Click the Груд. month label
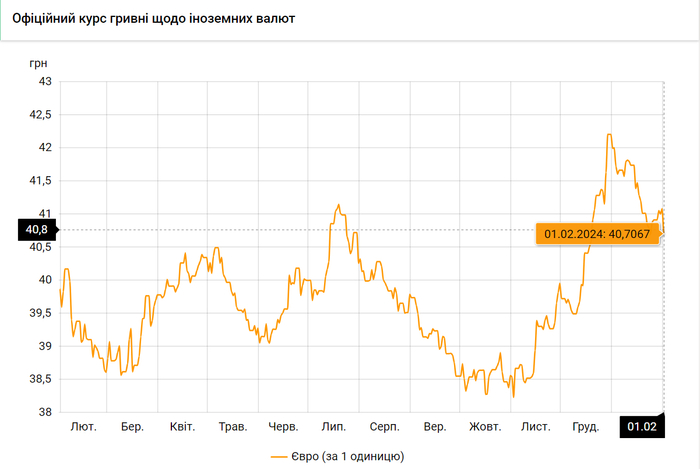This screenshot has width=700, height=469. coord(585,427)
